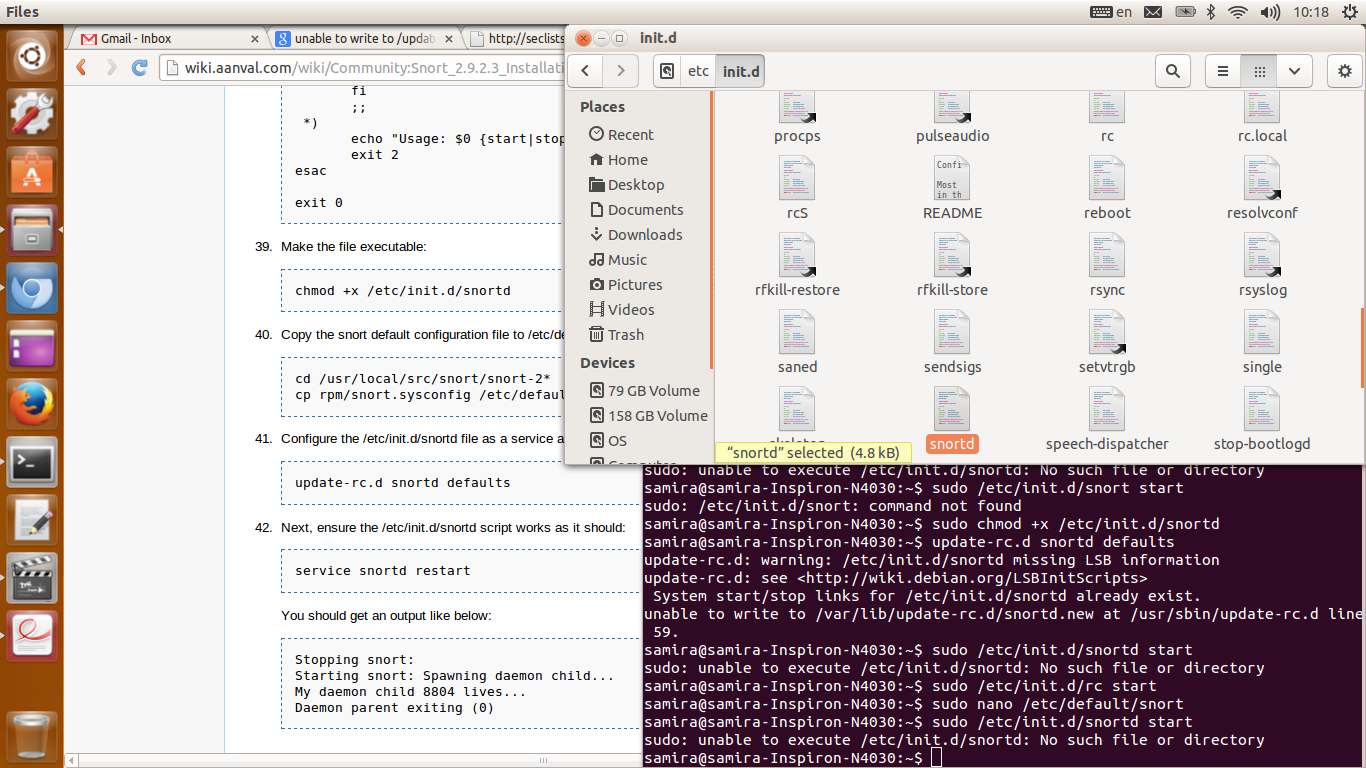Open Downloads in Places sidebar

pyautogui.click(x=644, y=235)
